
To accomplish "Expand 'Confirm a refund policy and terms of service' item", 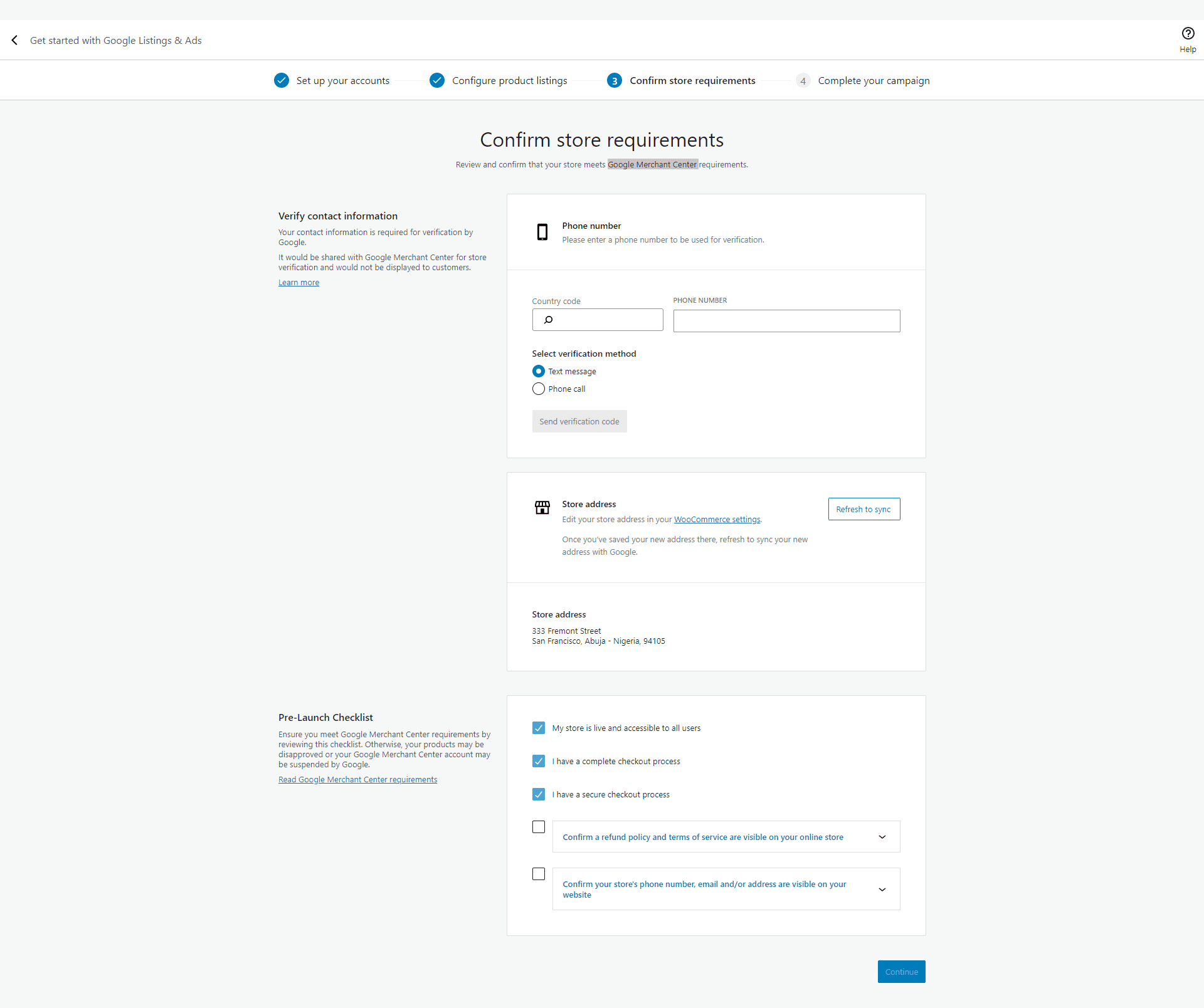I will click(x=882, y=837).
